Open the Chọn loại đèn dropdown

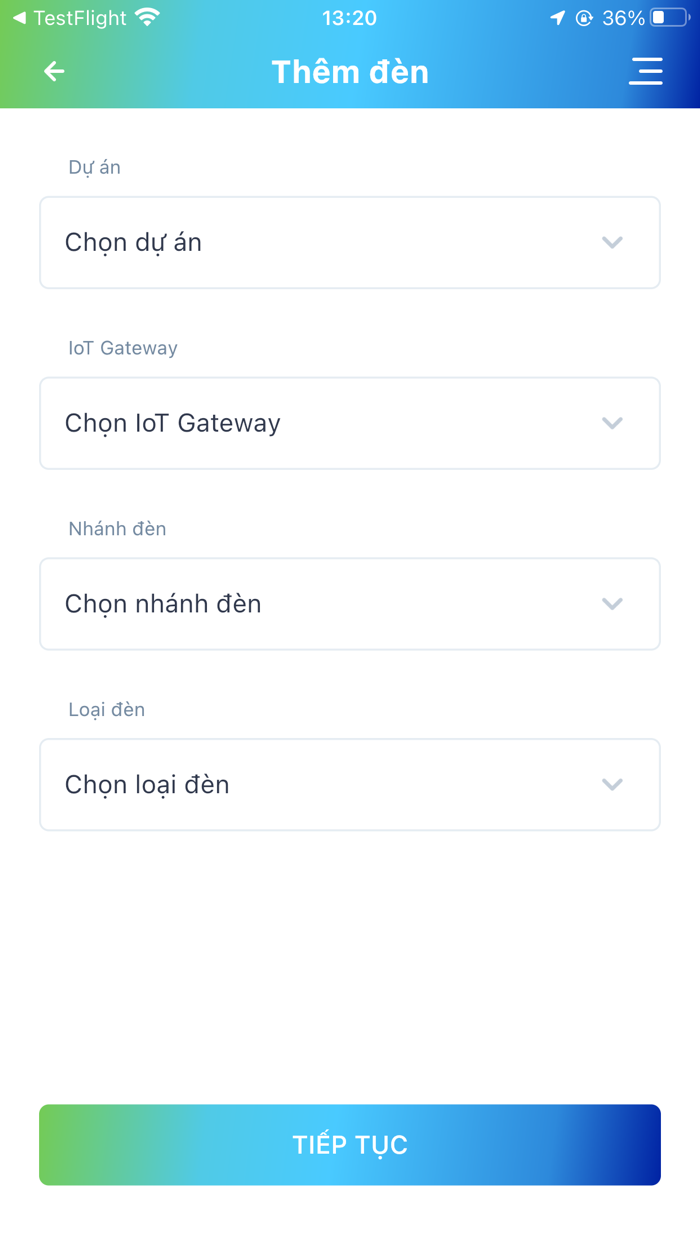pos(350,785)
